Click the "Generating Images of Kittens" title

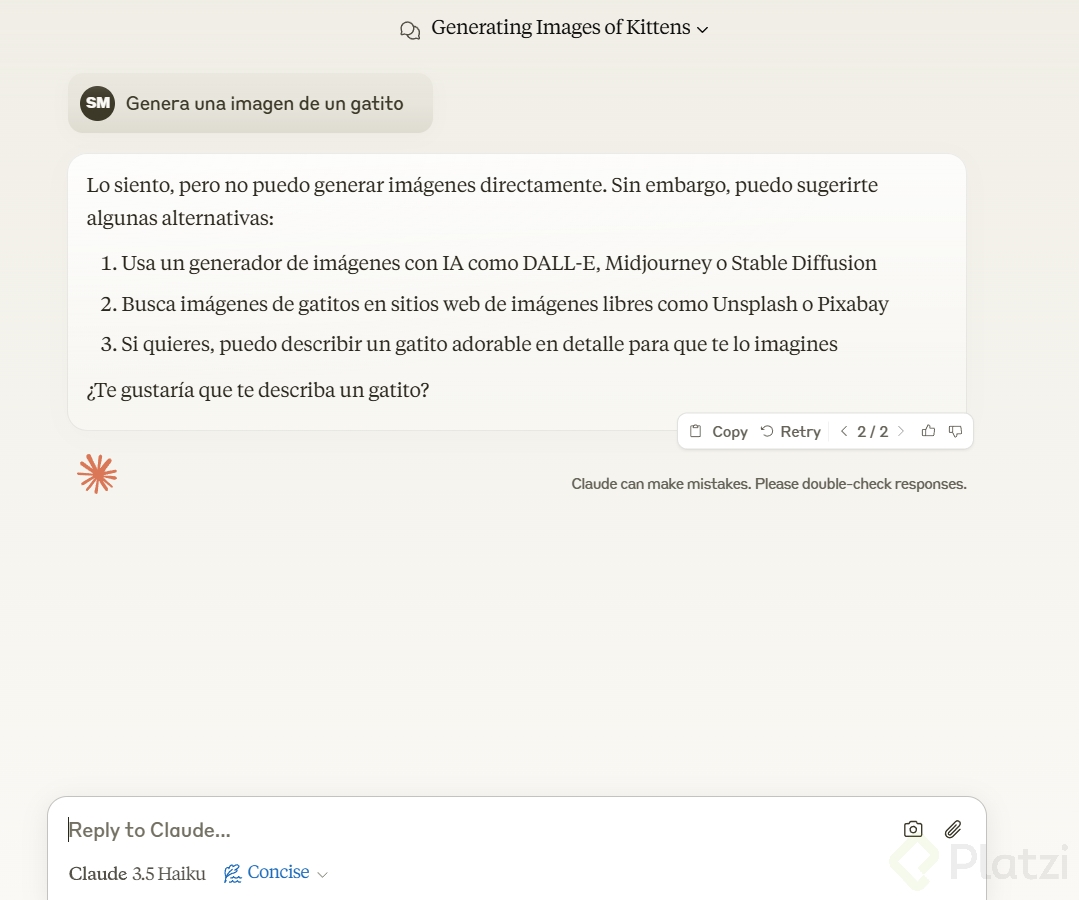tap(560, 28)
